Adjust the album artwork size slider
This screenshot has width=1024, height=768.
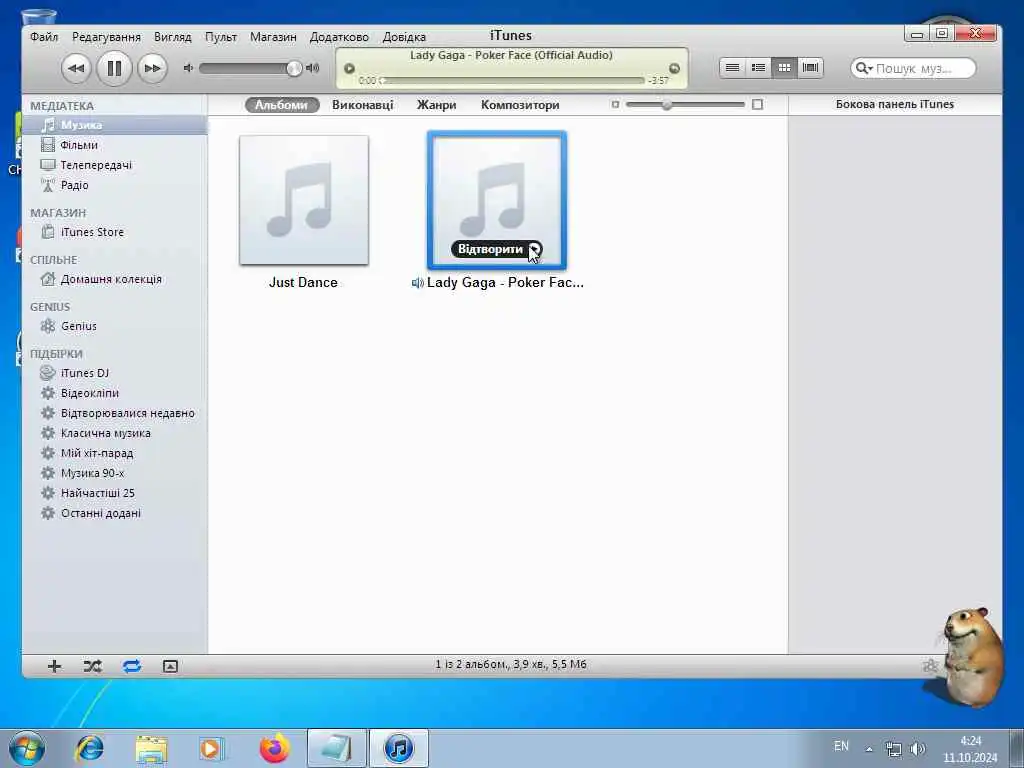pyautogui.click(x=667, y=104)
